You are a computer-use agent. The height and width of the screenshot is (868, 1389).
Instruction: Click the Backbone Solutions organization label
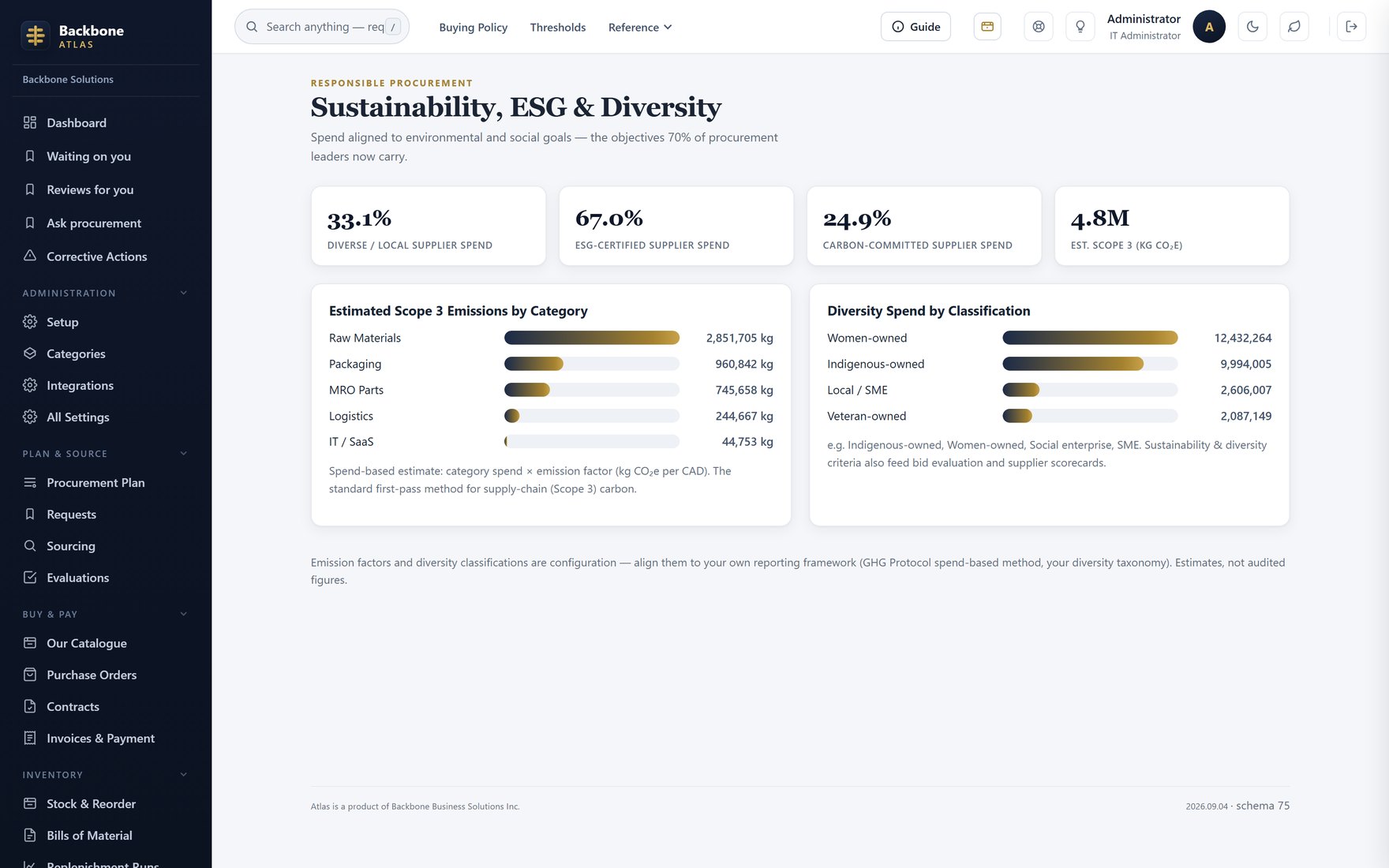(x=68, y=80)
